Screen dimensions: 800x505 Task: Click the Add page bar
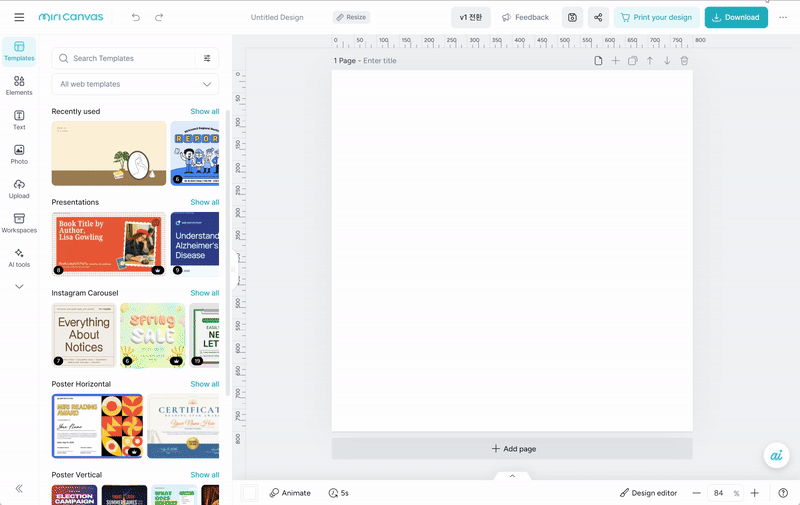(512, 449)
